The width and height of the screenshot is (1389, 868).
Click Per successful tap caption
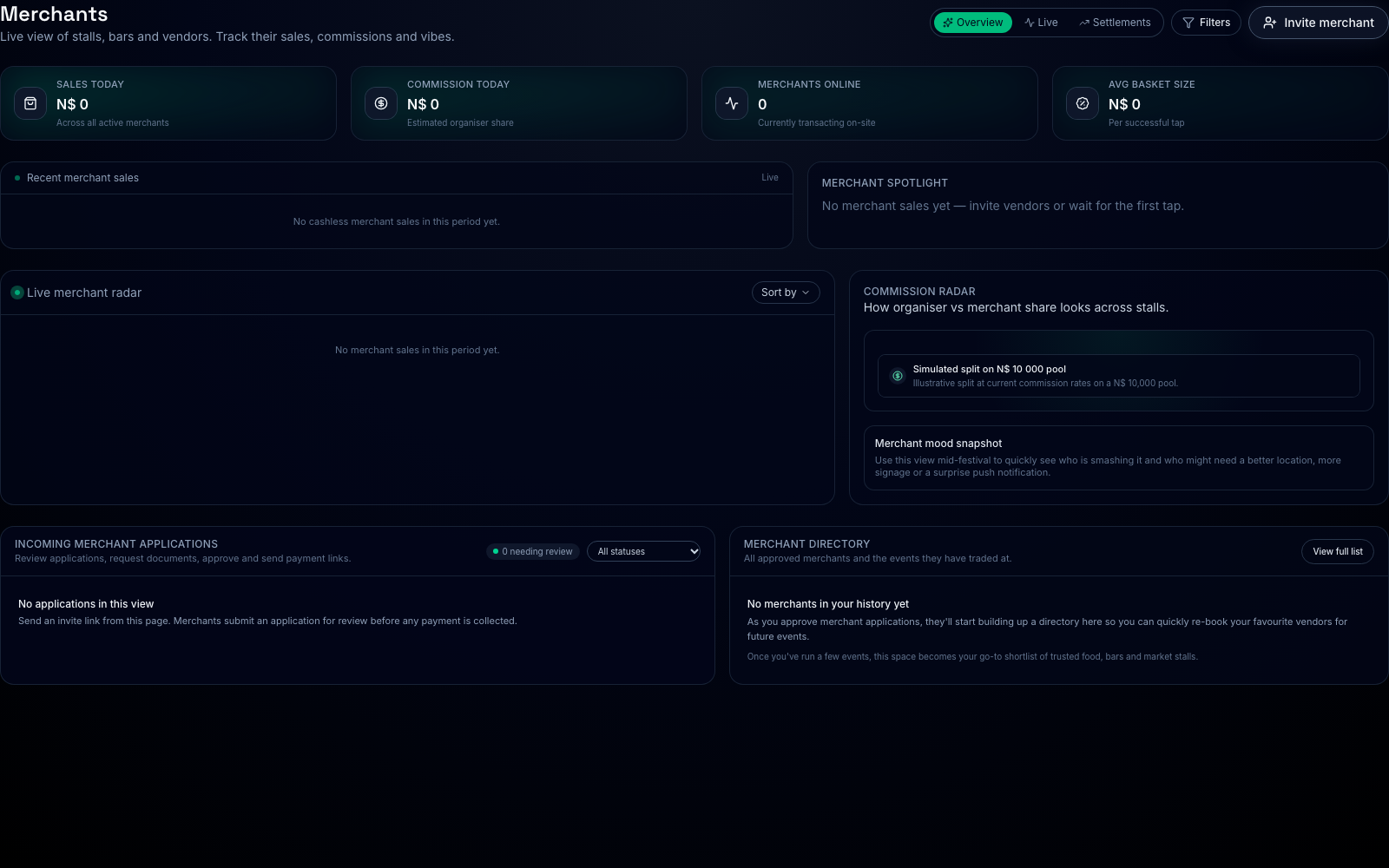(x=1146, y=123)
